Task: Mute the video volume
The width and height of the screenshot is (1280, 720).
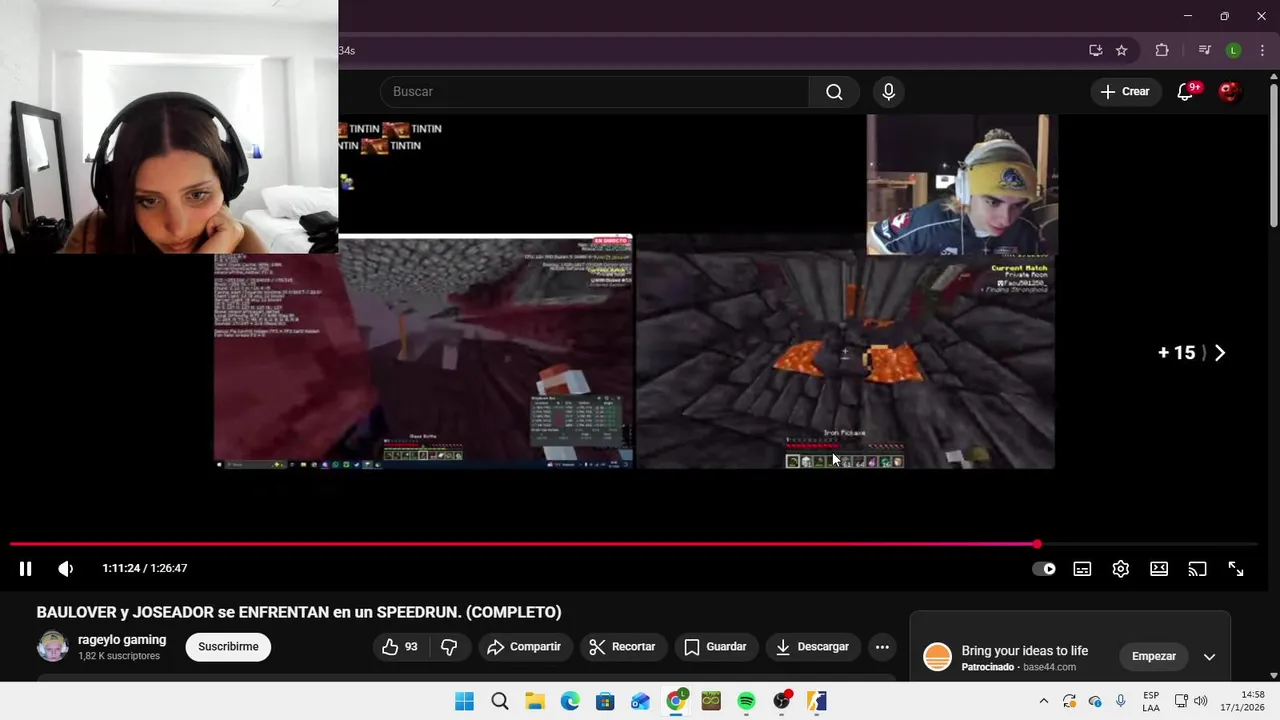Action: click(x=66, y=568)
